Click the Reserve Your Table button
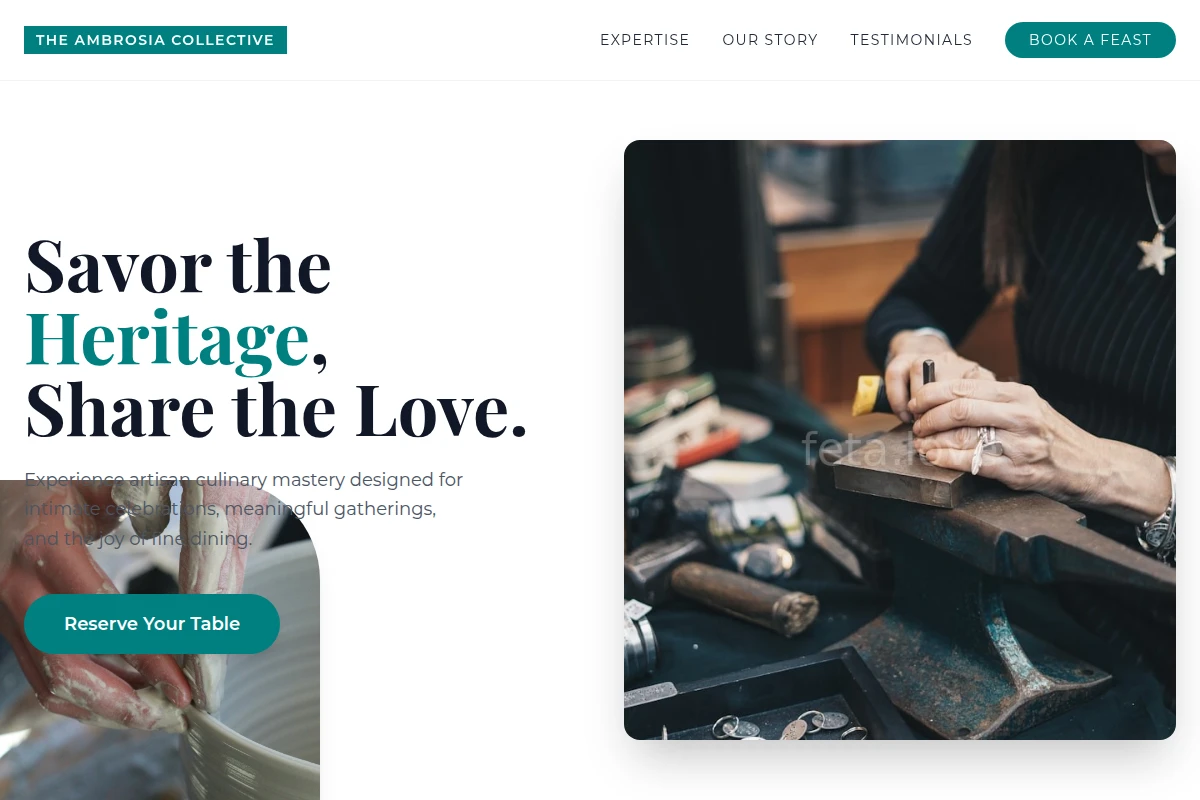 (x=152, y=624)
